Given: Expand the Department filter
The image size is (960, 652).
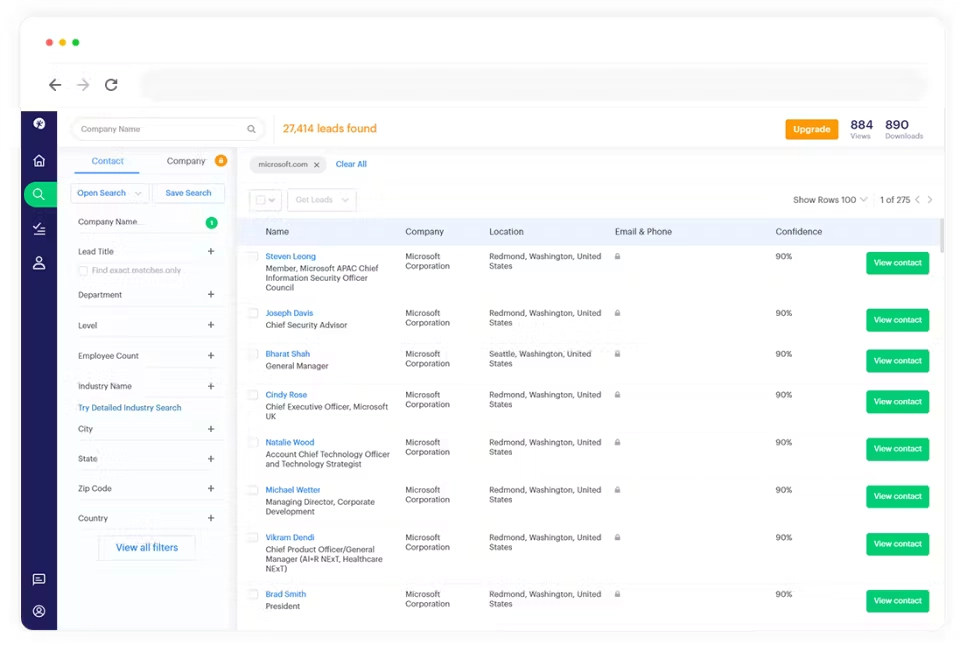Looking at the screenshot, I should [x=211, y=294].
